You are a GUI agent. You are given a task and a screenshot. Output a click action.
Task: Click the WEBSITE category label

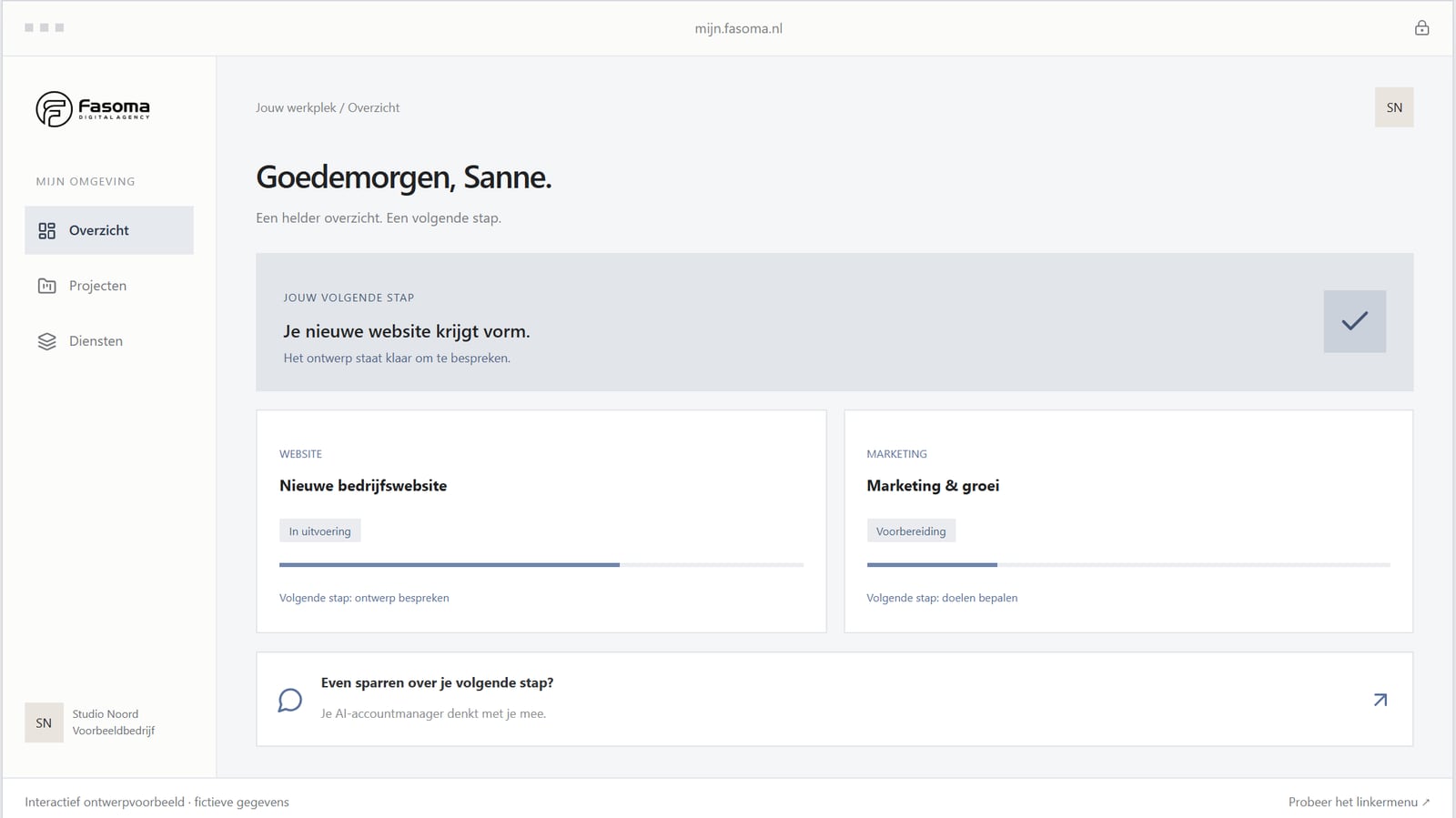pyautogui.click(x=300, y=454)
